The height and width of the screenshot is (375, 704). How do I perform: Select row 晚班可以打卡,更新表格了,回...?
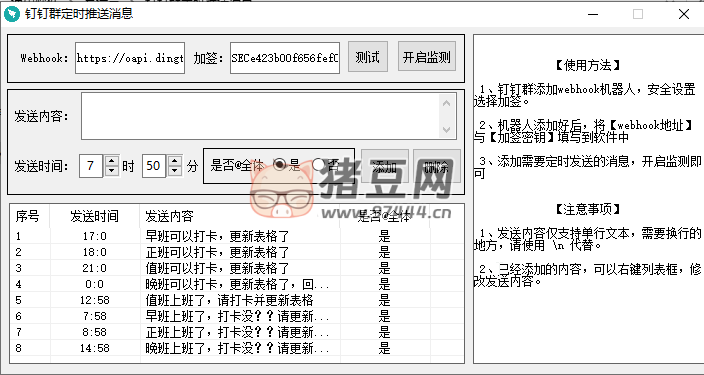[237, 284]
